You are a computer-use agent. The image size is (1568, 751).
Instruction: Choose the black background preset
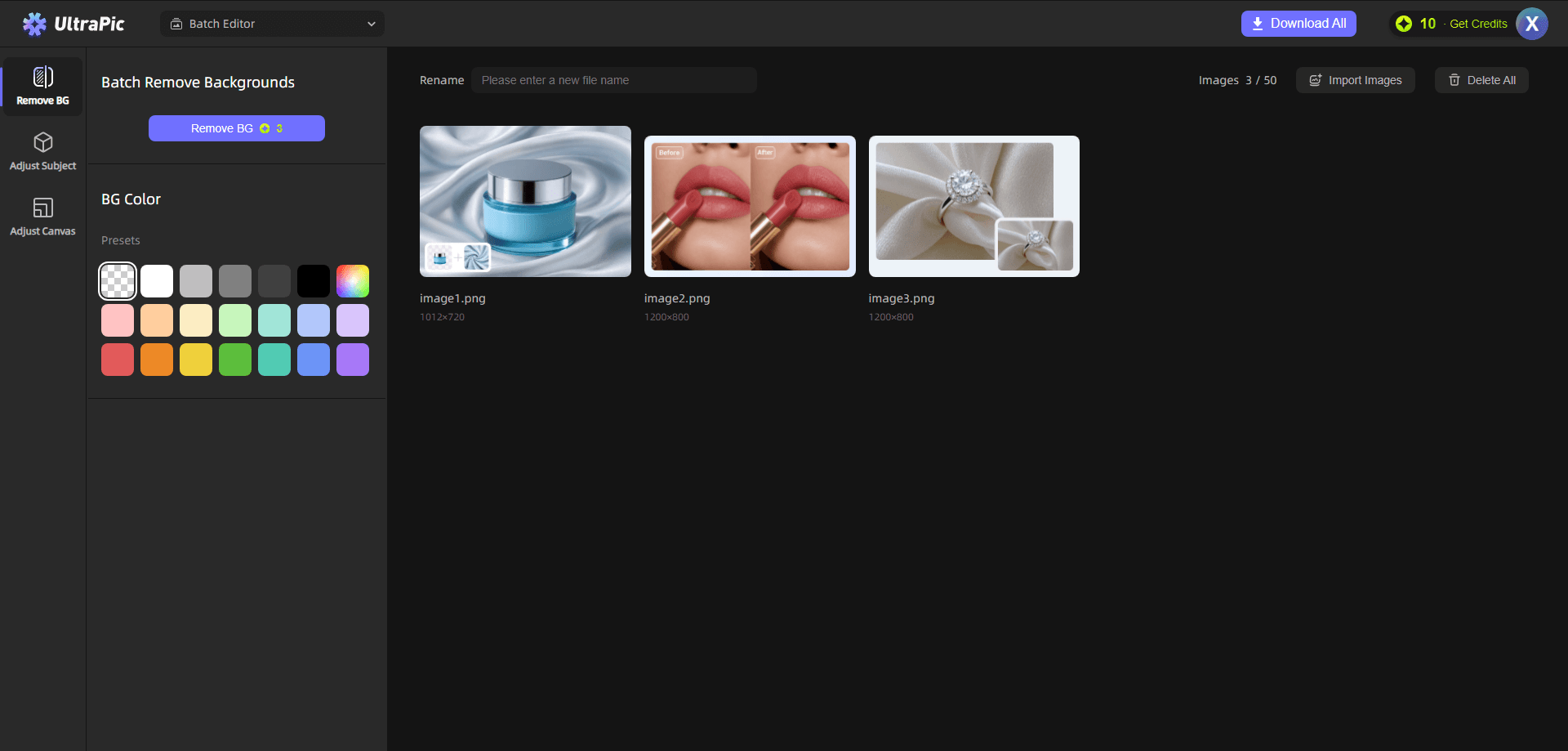(314, 281)
